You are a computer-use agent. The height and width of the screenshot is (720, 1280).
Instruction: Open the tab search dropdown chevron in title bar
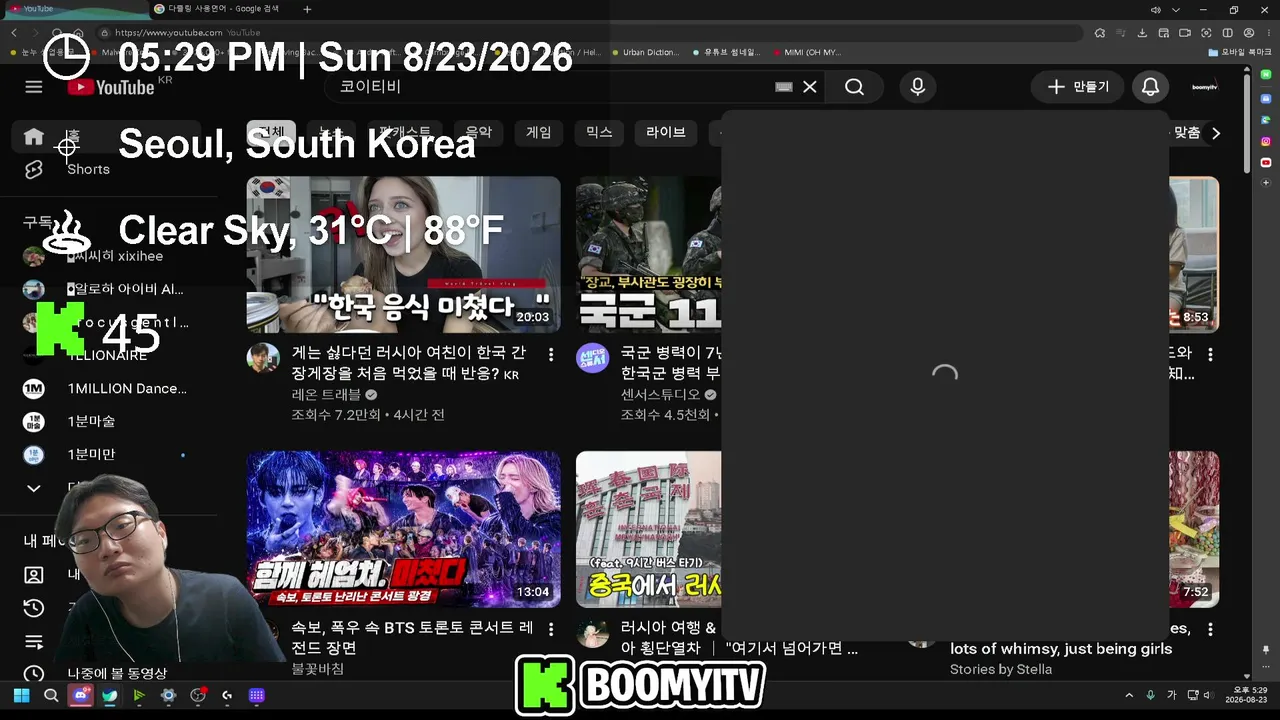point(1176,9)
